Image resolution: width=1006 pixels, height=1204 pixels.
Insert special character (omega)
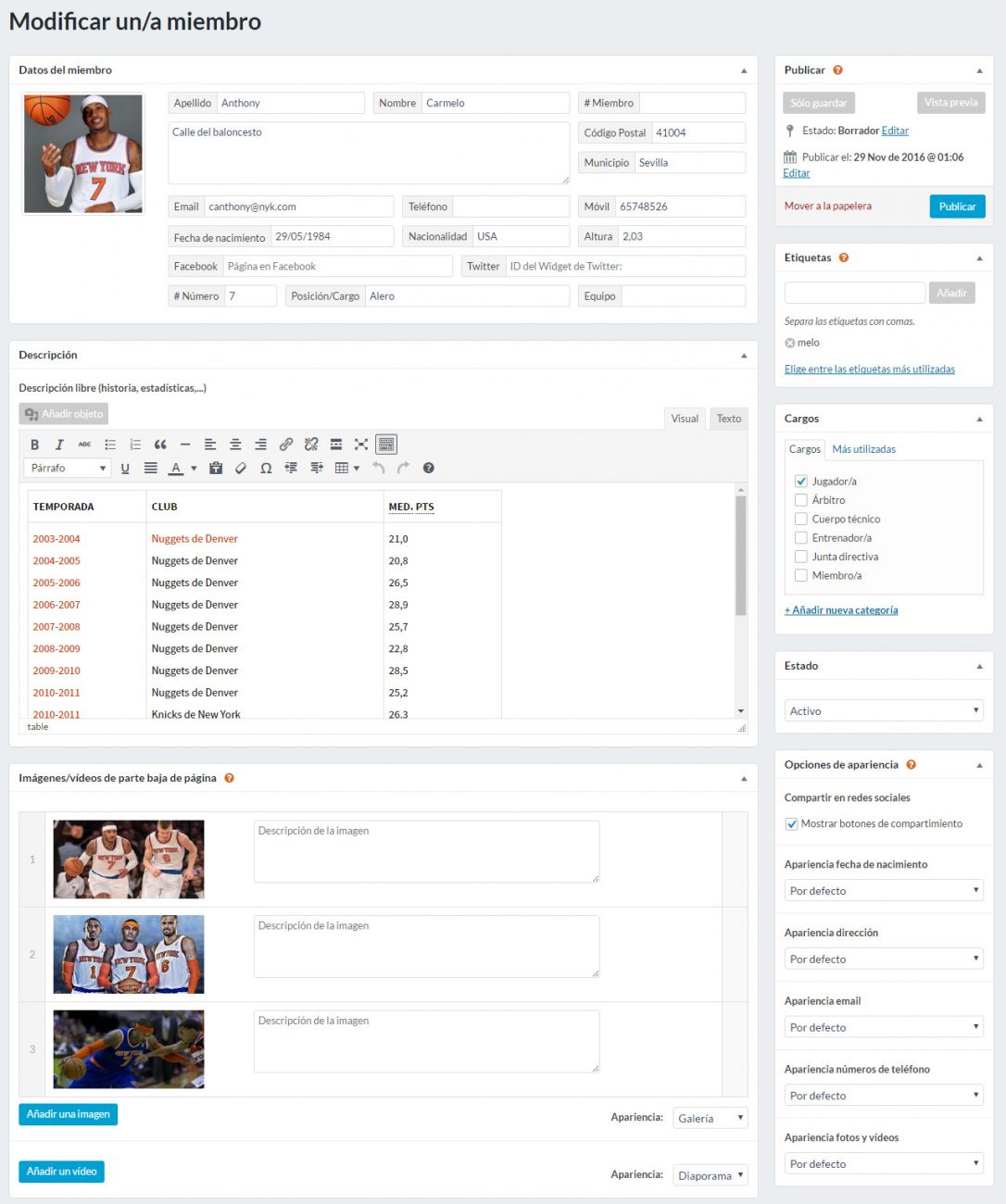click(x=266, y=468)
